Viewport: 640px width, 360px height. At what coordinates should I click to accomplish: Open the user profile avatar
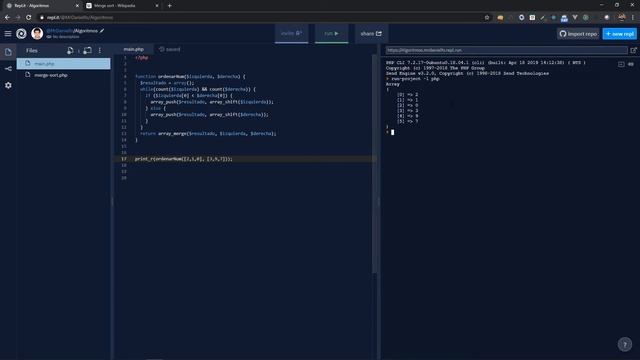[37, 33]
